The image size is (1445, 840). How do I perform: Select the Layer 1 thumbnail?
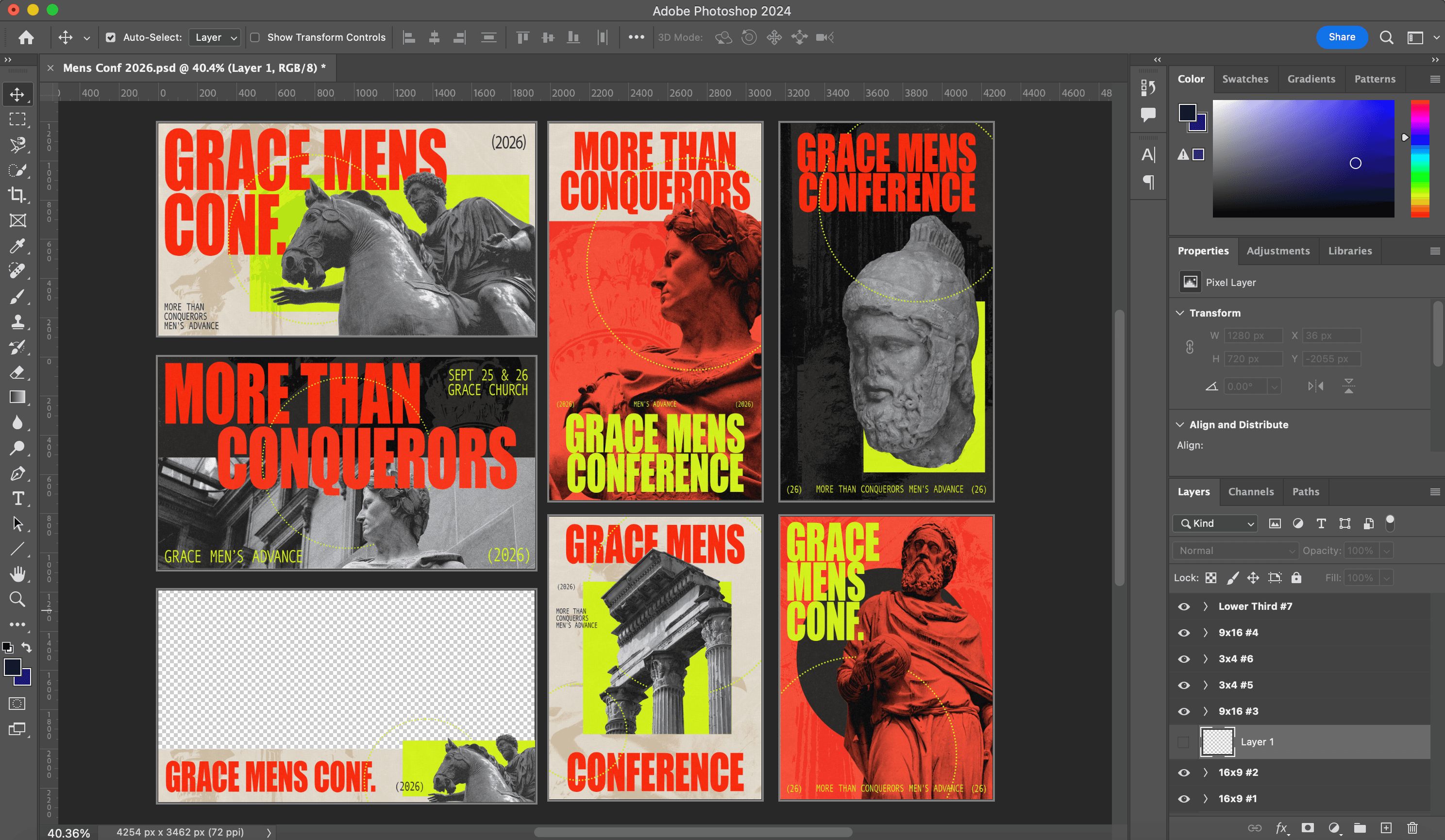coord(1217,742)
